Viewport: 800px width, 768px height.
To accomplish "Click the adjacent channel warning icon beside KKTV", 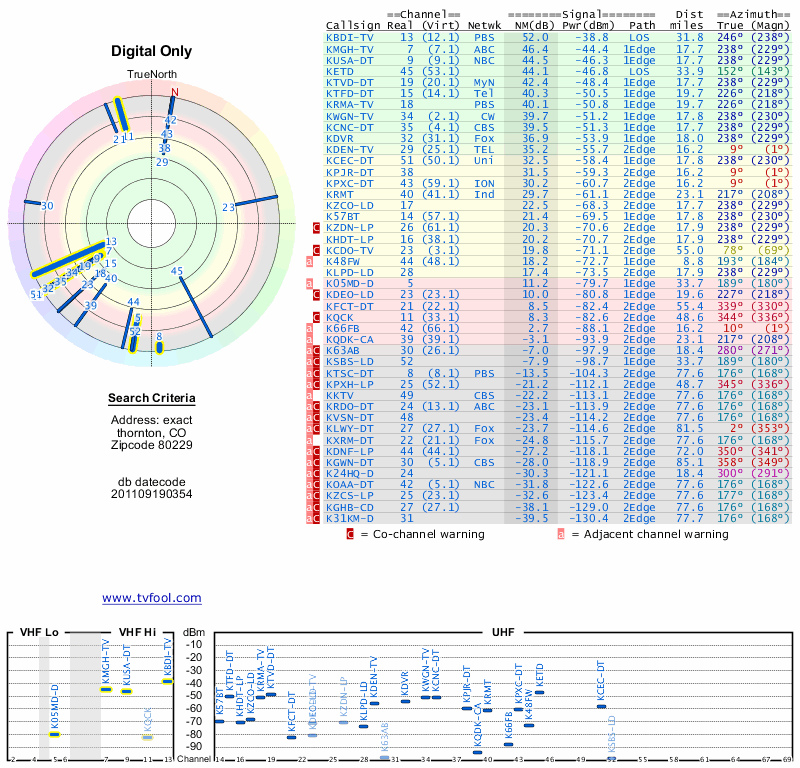I will [309, 395].
